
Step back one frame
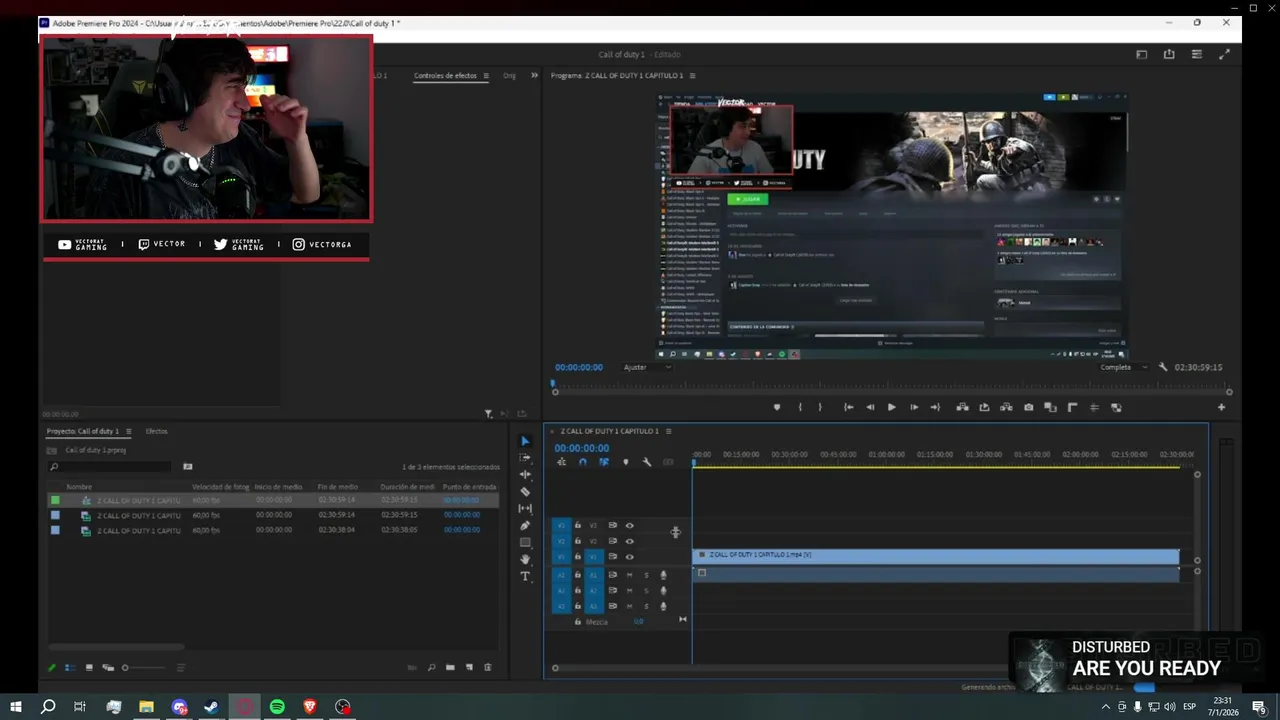870,407
